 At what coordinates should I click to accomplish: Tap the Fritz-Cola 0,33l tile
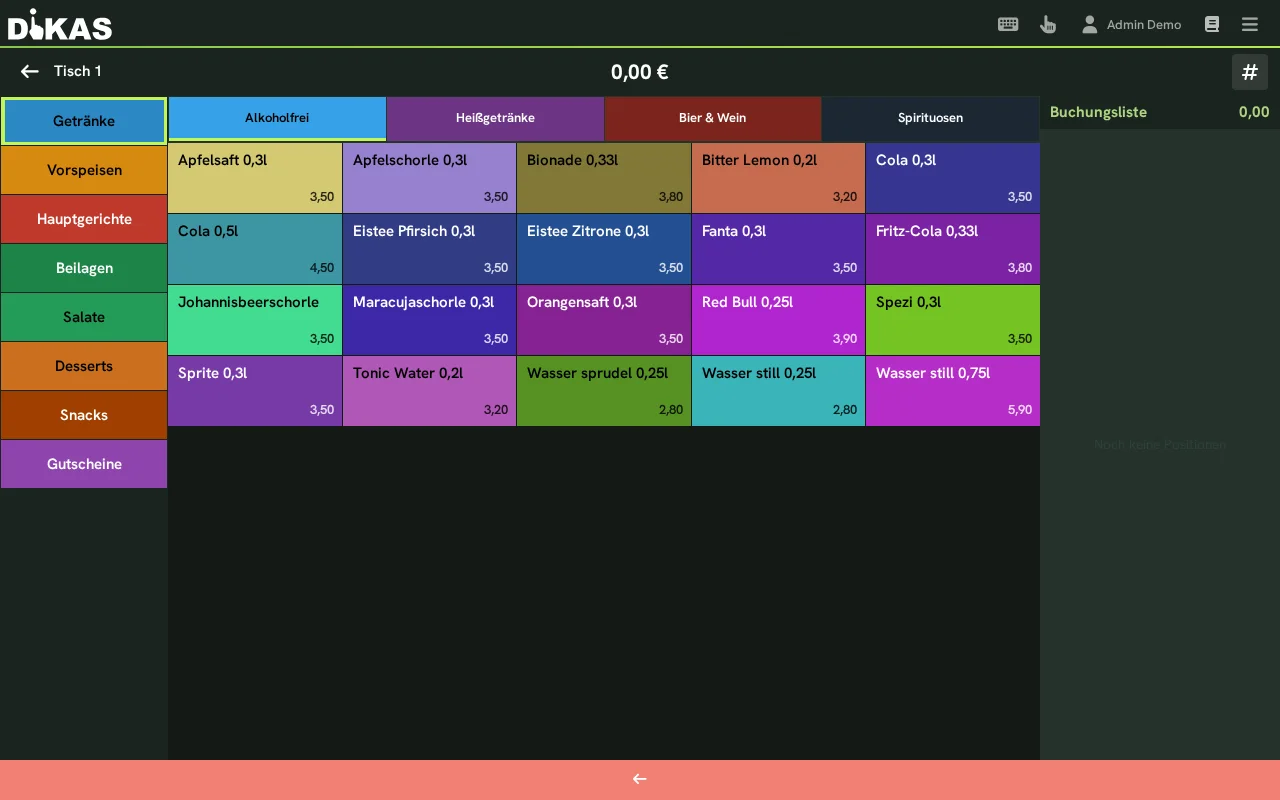tap(953, 249)
